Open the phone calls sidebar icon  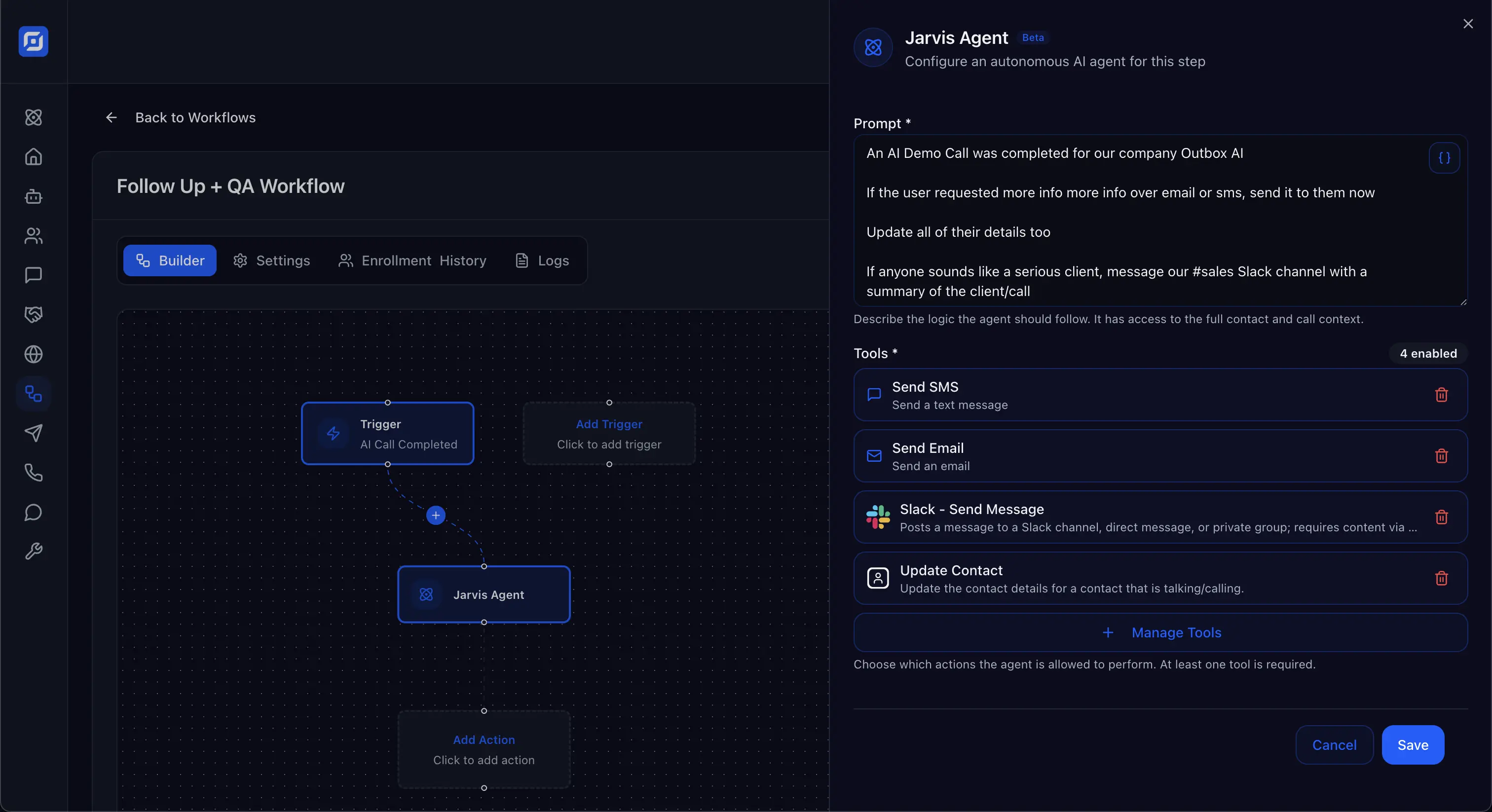34,473
